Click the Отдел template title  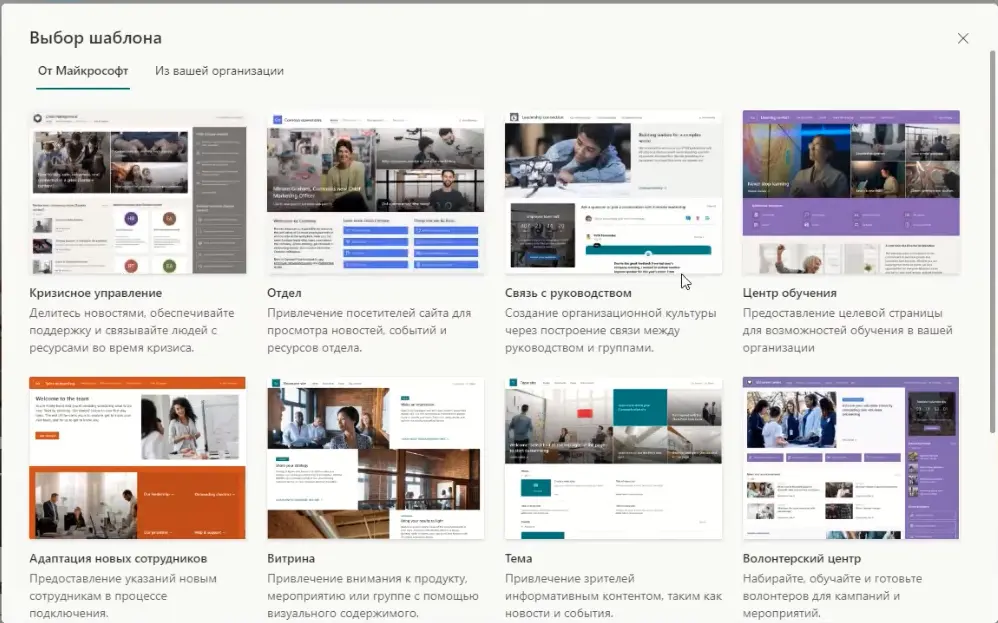(284, 293)
